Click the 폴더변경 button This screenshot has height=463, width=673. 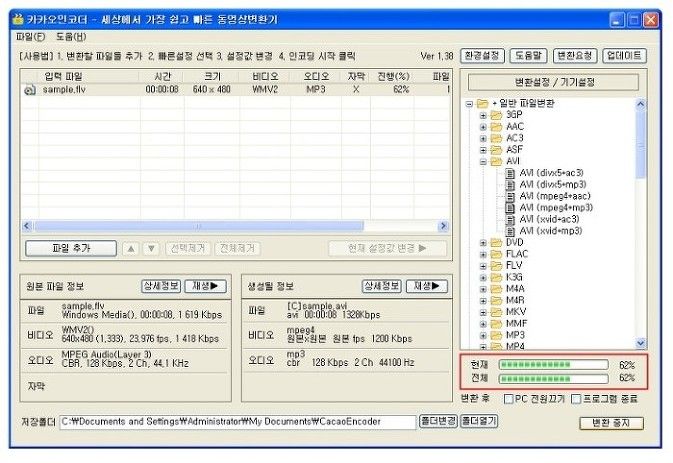click(438, 421)
